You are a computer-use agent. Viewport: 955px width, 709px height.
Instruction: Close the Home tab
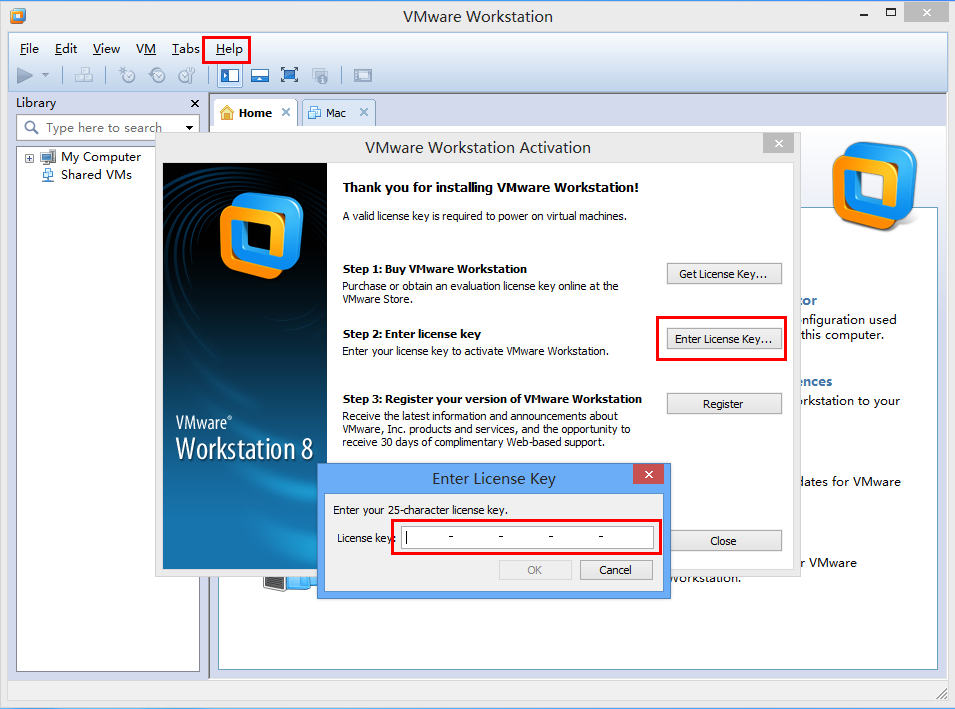[x=286, y=112]
